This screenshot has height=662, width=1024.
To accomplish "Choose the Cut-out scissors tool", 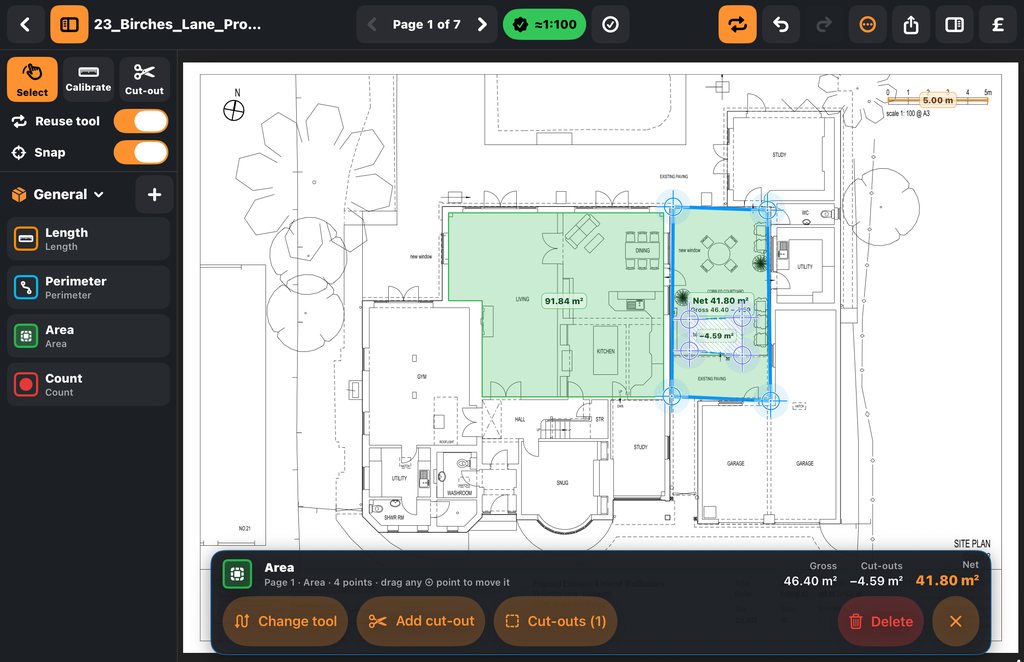I will pos(144,80).
